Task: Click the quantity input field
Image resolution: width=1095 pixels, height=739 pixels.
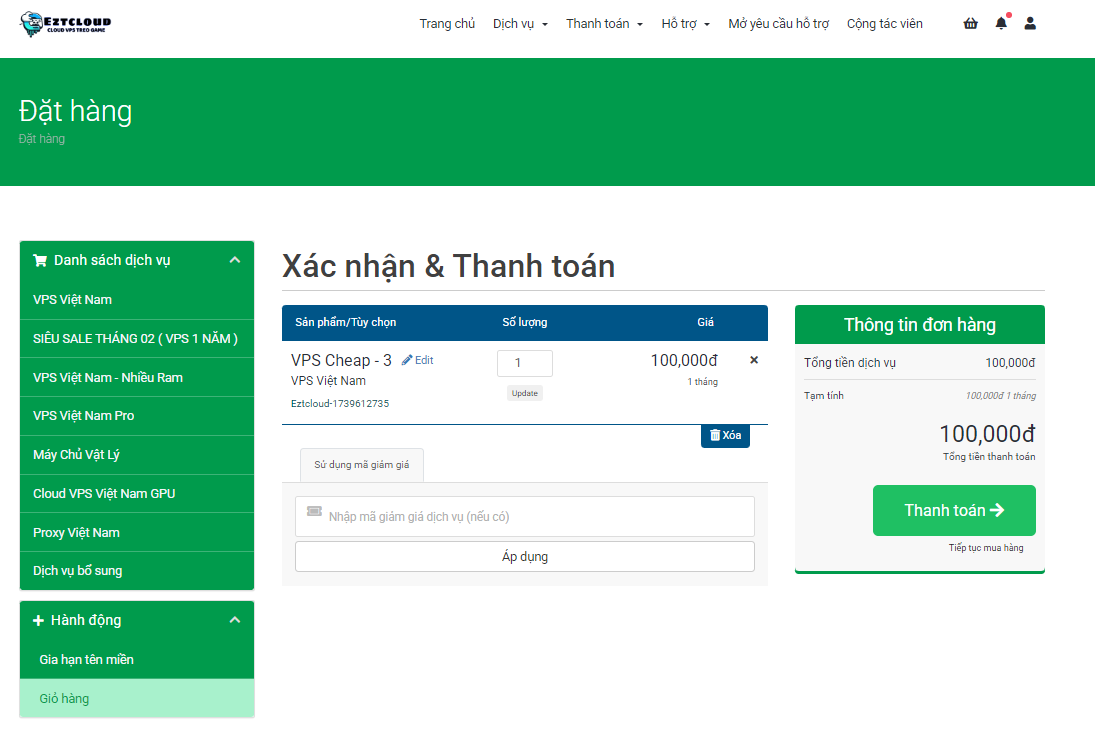Action: coord(524,364)
